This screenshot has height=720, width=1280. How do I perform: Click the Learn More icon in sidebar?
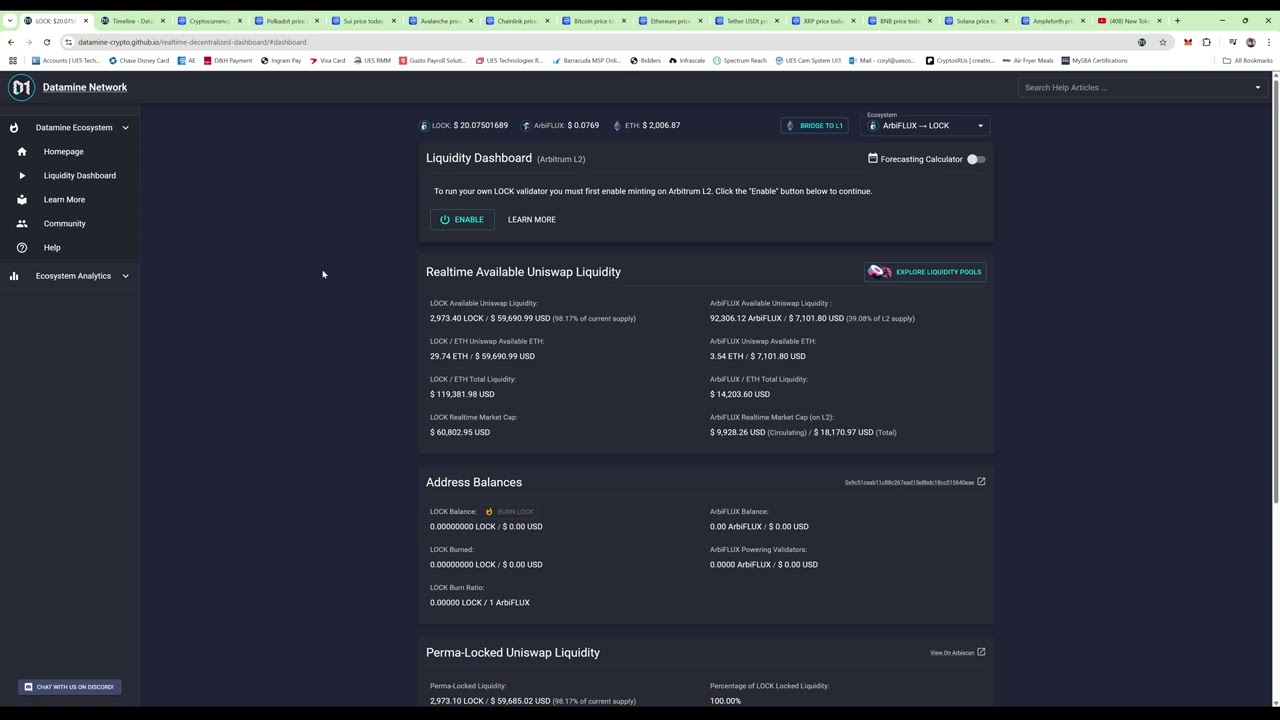click(x=22, y=200)
